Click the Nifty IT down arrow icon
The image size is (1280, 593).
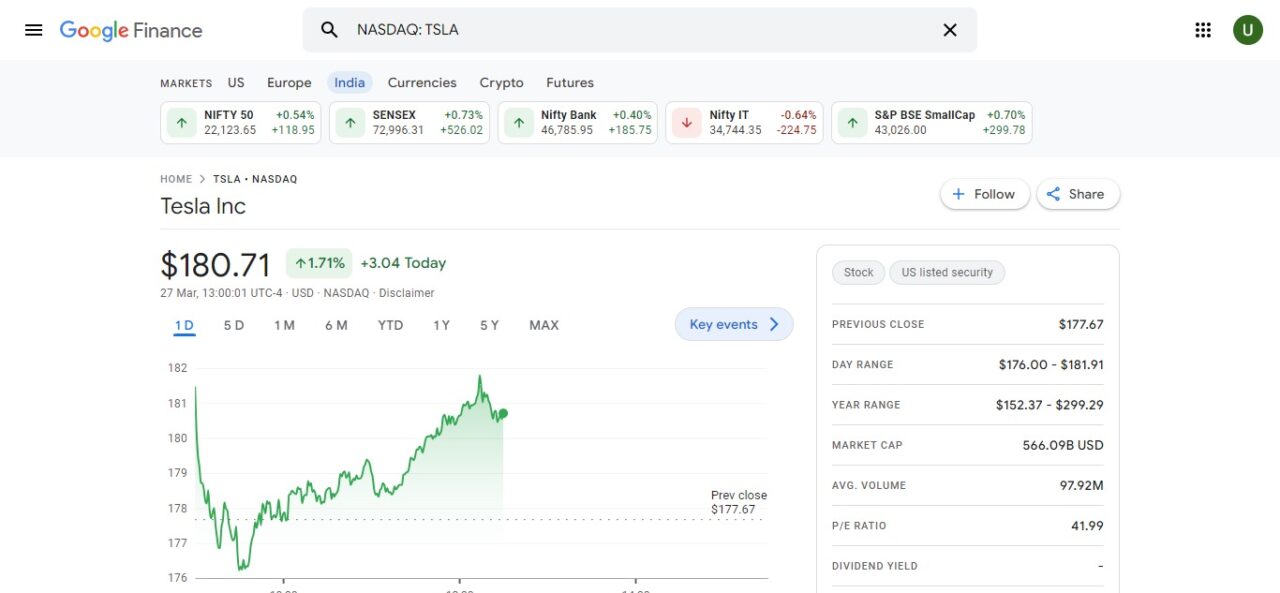tap(687, 123)
